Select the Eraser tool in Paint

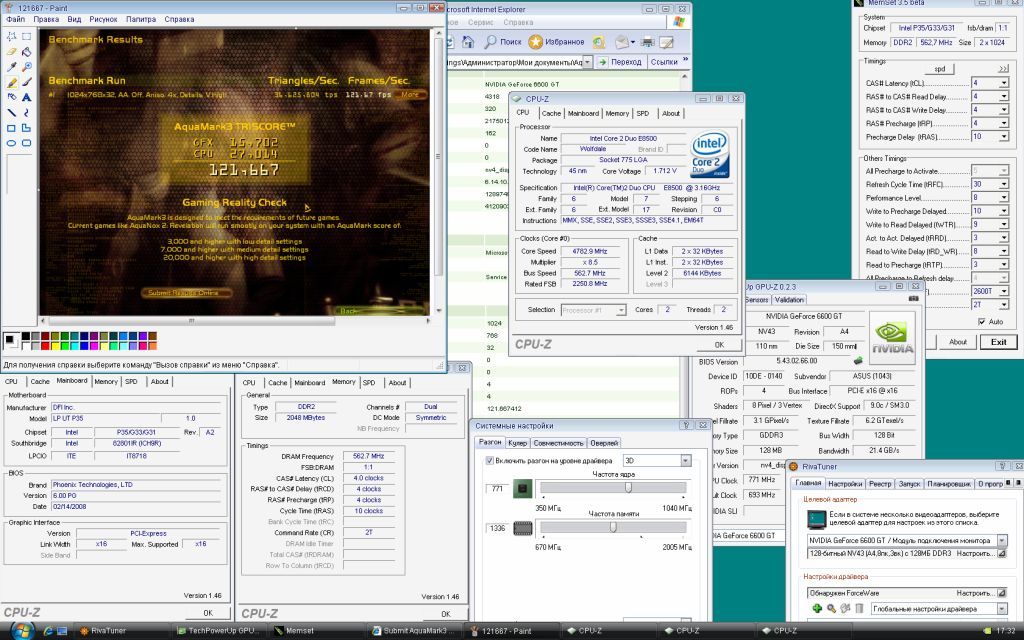(x=12, y=52)
